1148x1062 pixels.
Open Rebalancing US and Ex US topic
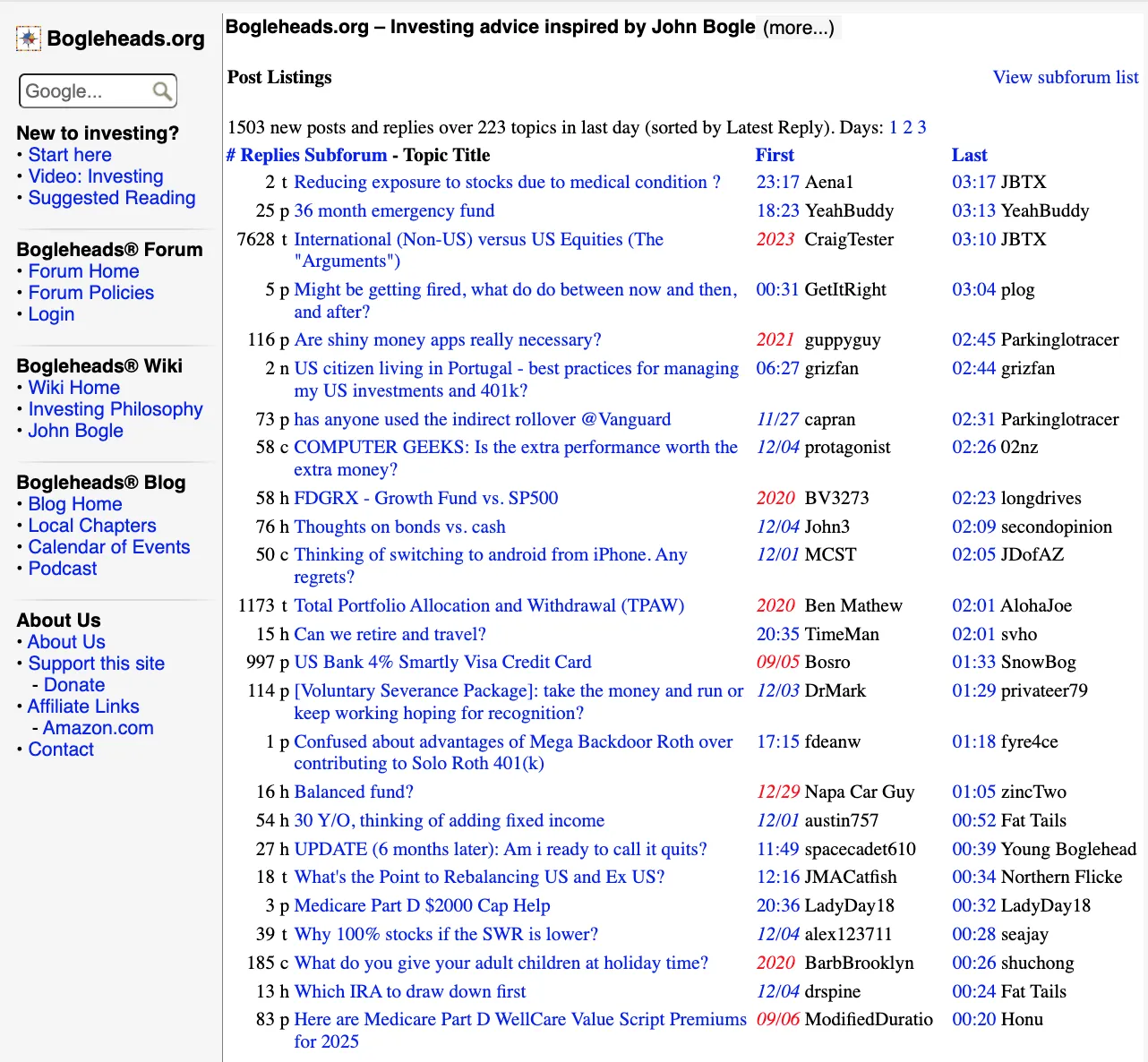click(480, 877)
